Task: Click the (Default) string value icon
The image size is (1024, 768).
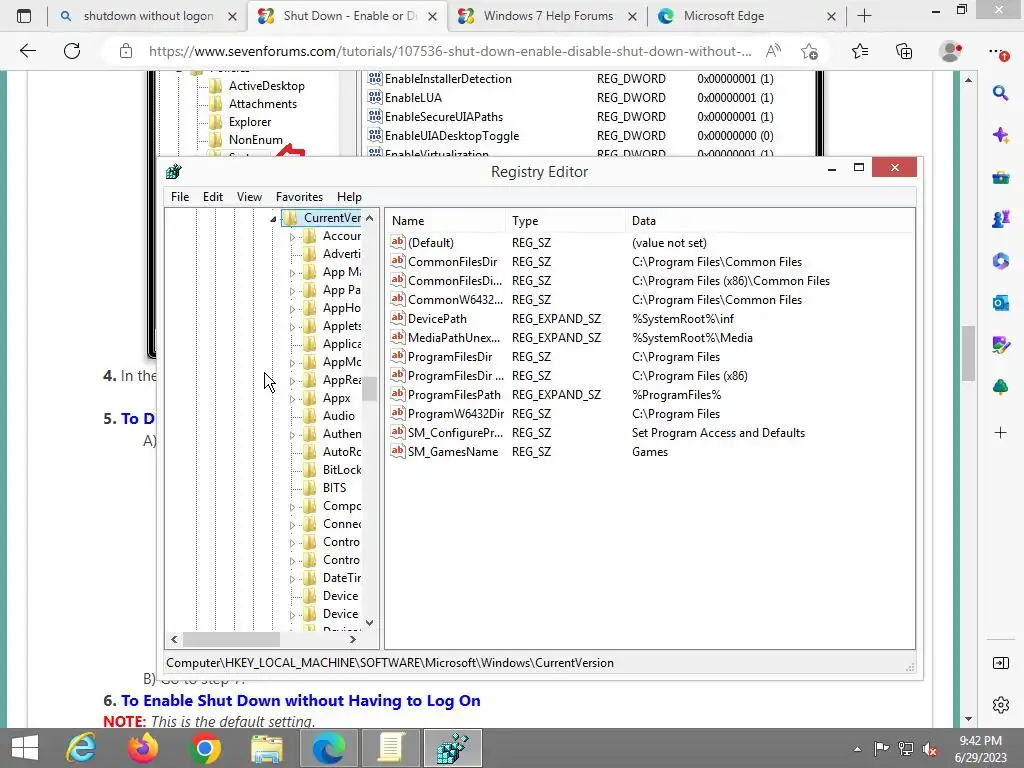Action: [398, 242]
